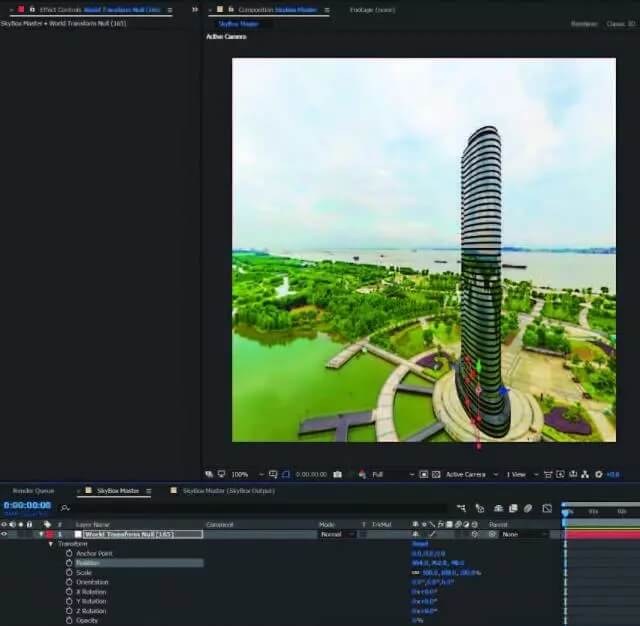Toggle the Scale constrain proportions link
This screenshot has width=640, height=626.
pyautogui.click(x=416, y=573)
